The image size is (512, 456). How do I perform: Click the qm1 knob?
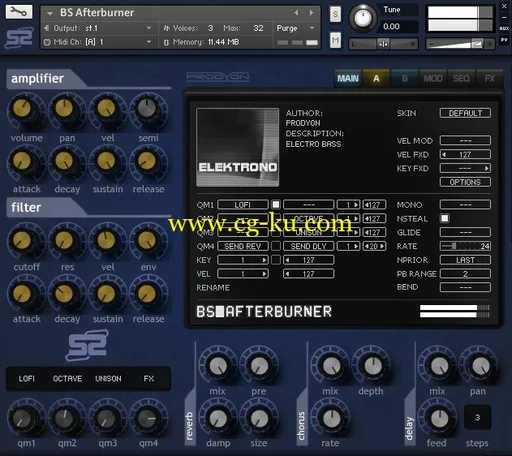point(22,419)
